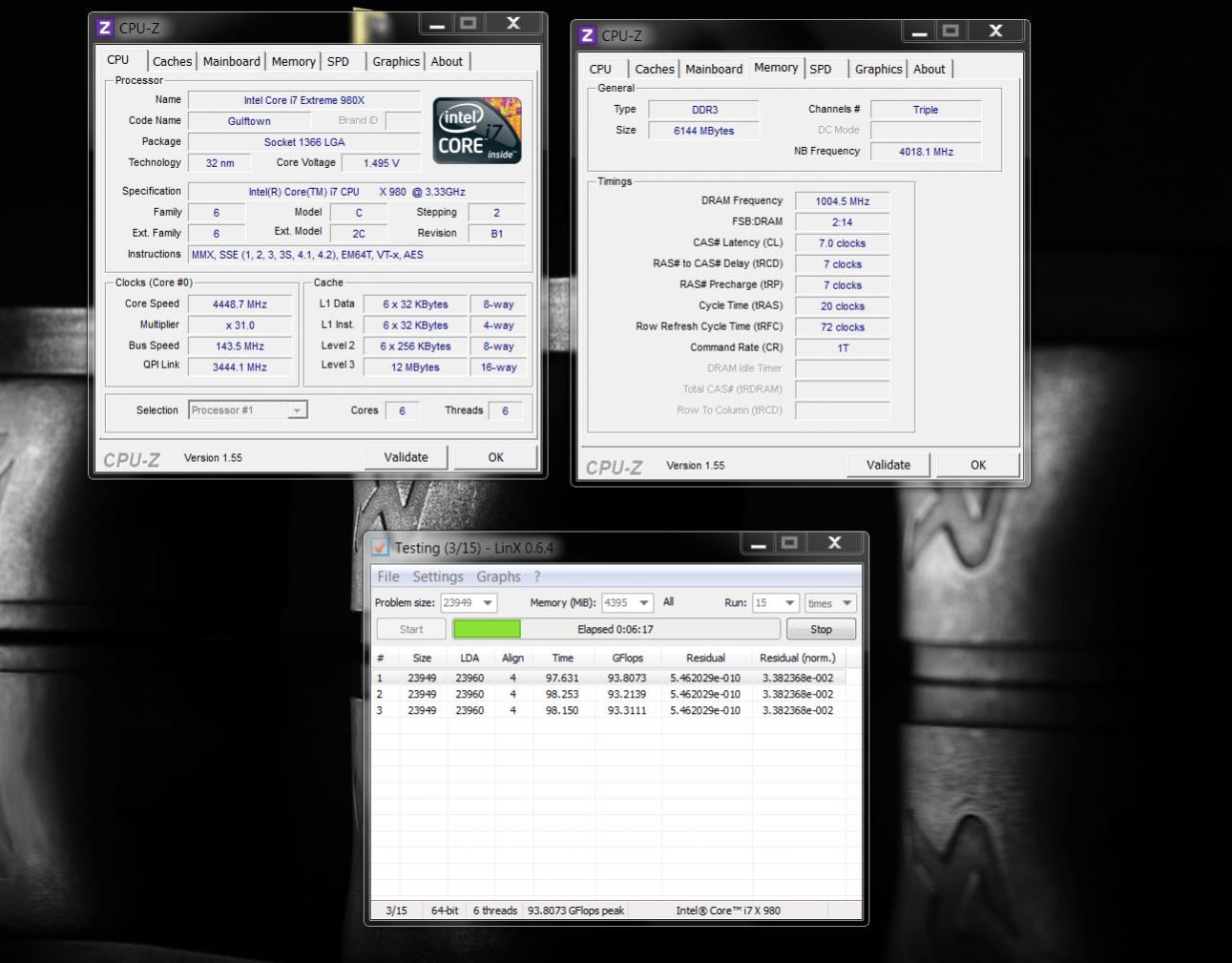This screenshot has height=963, width=1232.
Task: Click the CPU-Z logo icon in left window title
Action: tap(105, 28)
